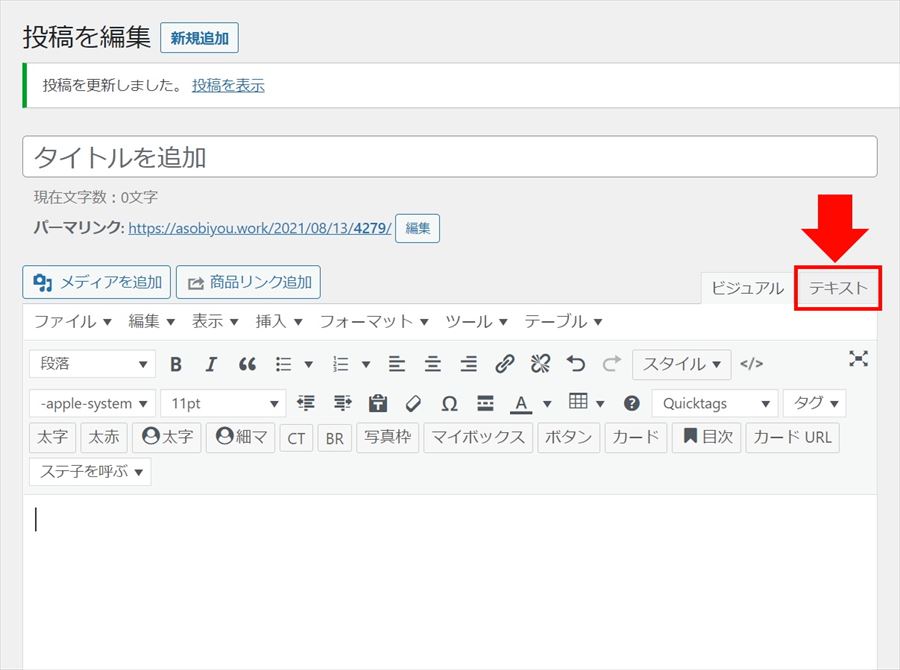Insert a blockquote
Screen dimensions: 900x670
pyautogui.click(x=247, y=364)
